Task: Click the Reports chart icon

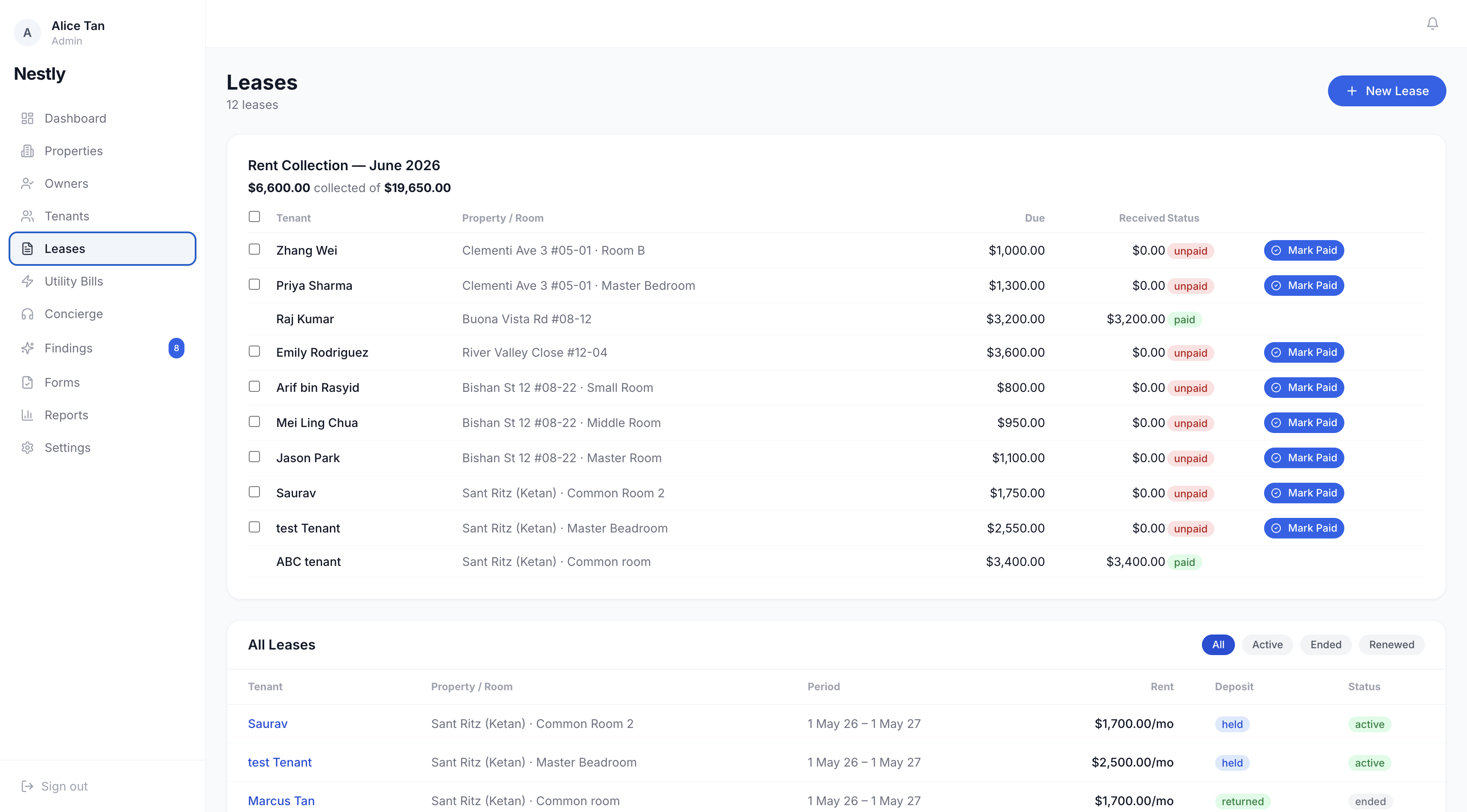Action: pos(27,415)
